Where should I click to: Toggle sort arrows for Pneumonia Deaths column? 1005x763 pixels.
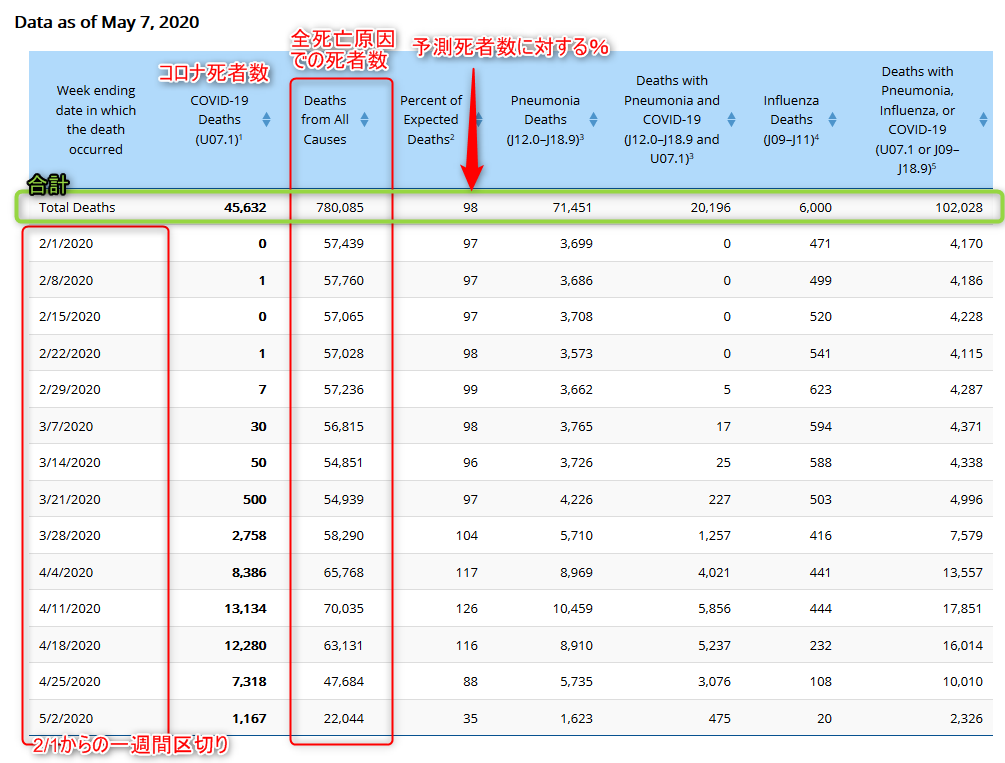pos(594,120)
